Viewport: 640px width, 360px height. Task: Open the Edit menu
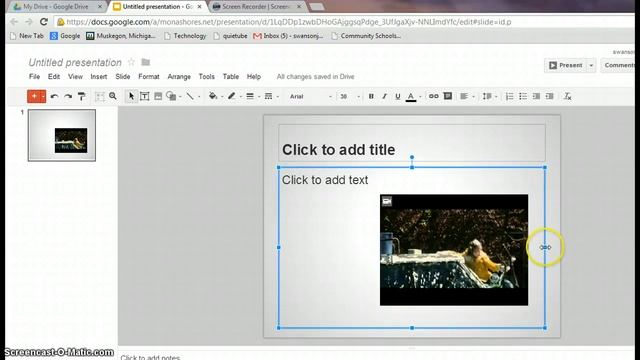pos(54,76)
